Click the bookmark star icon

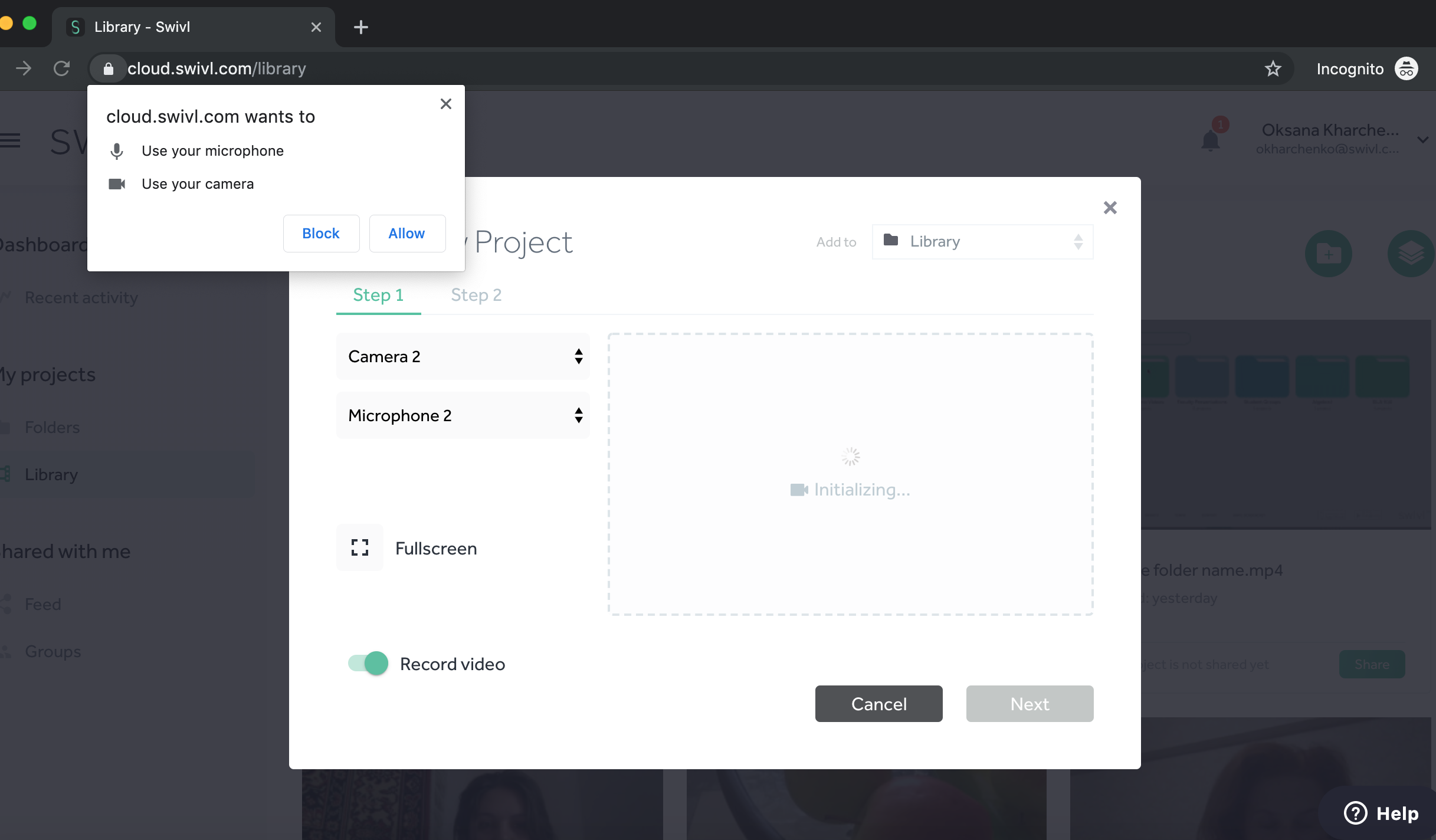[1273, 69]
